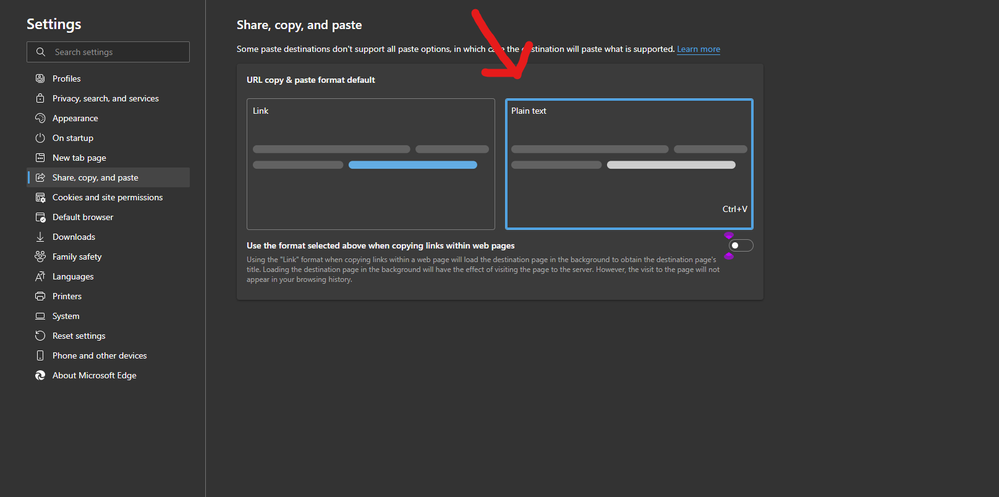Click the Printers icon

40,296
